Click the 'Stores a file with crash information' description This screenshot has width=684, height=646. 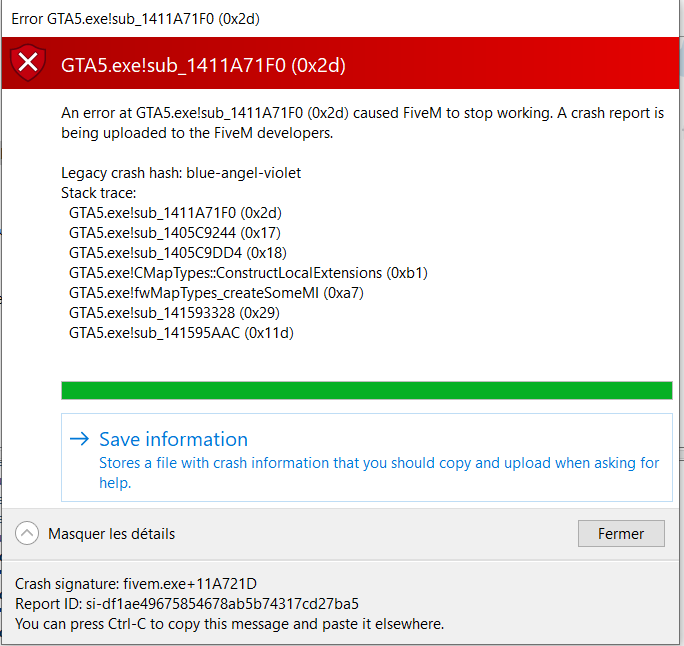pyautogui.click(x=379, y=473)
